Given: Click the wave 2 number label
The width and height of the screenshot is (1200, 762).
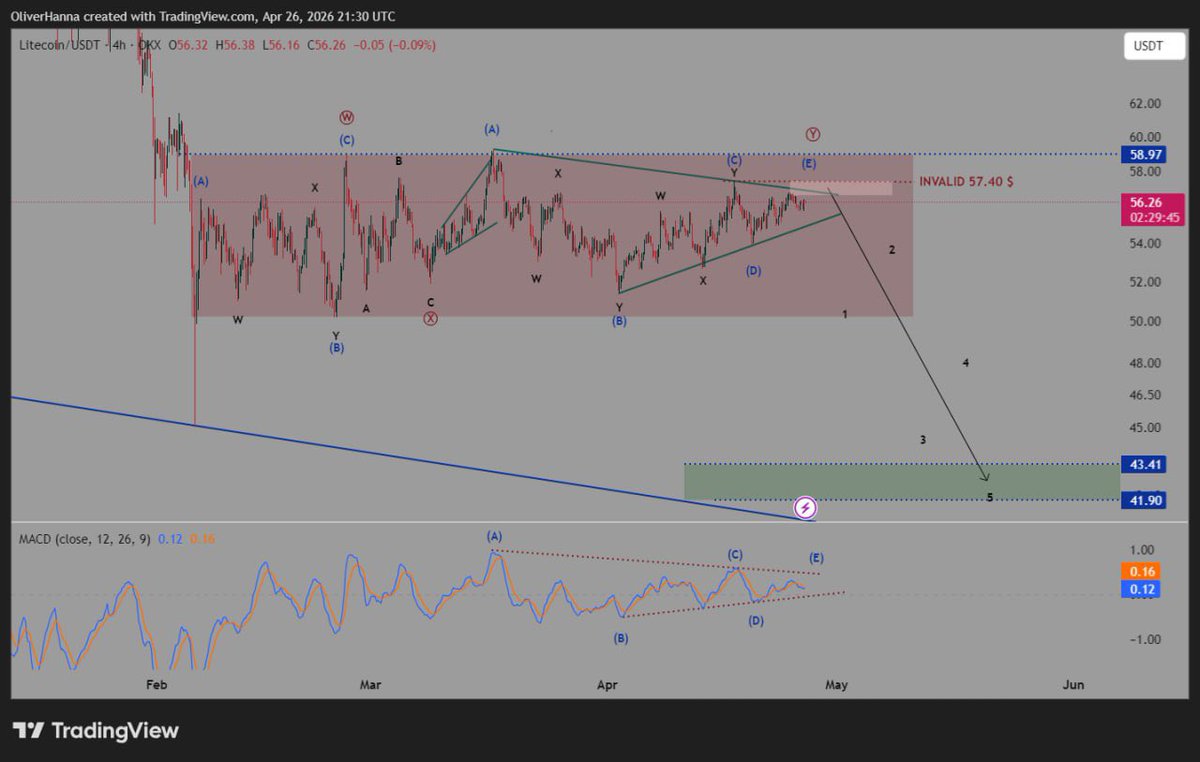Looking at the screenshot, I should point(892,249).
